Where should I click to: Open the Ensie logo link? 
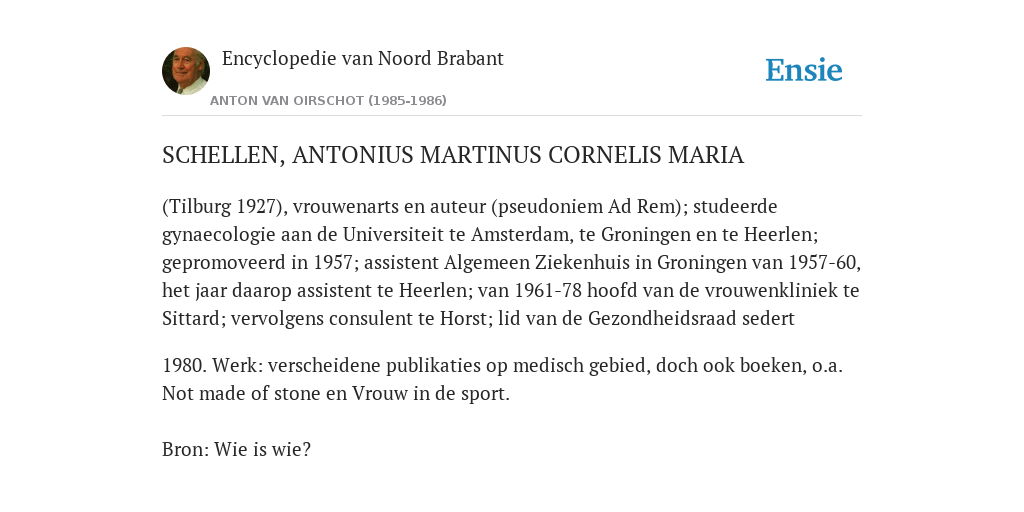click(x=804, y=70)
